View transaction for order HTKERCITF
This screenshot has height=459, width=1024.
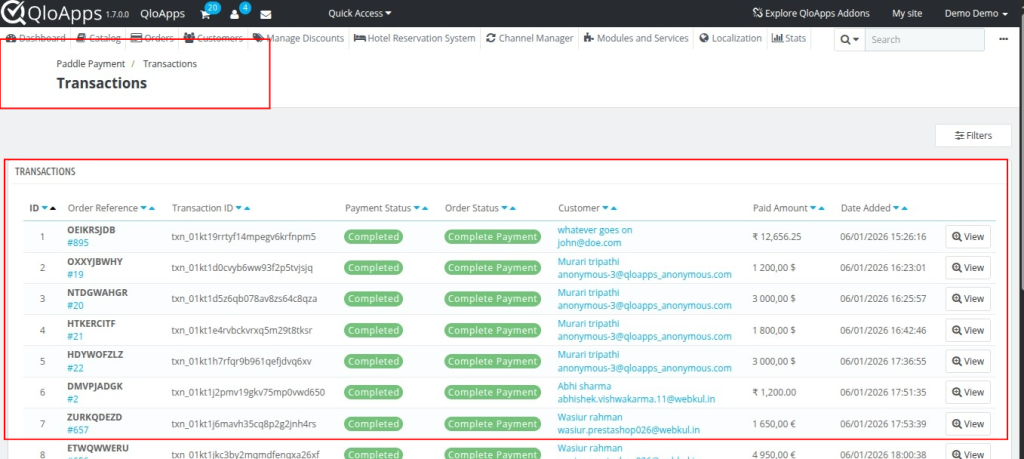pyautogui.click(x=968, y=330)
